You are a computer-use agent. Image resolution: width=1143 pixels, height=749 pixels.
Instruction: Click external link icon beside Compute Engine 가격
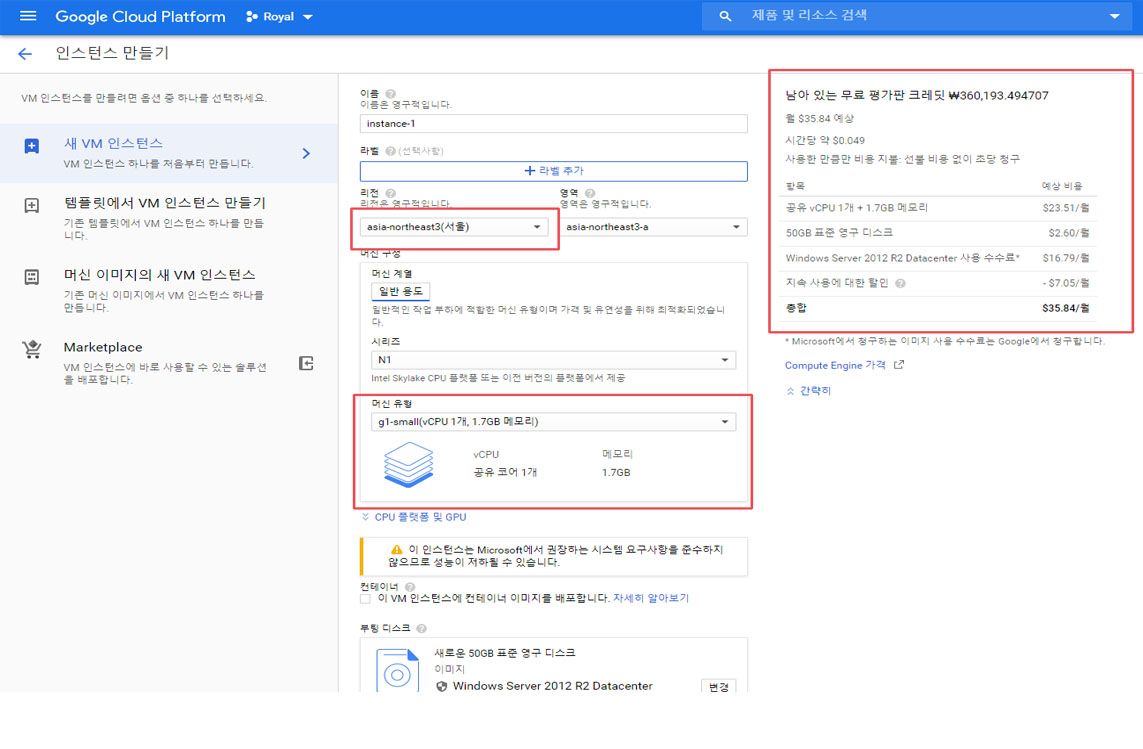tap(899, 365)
